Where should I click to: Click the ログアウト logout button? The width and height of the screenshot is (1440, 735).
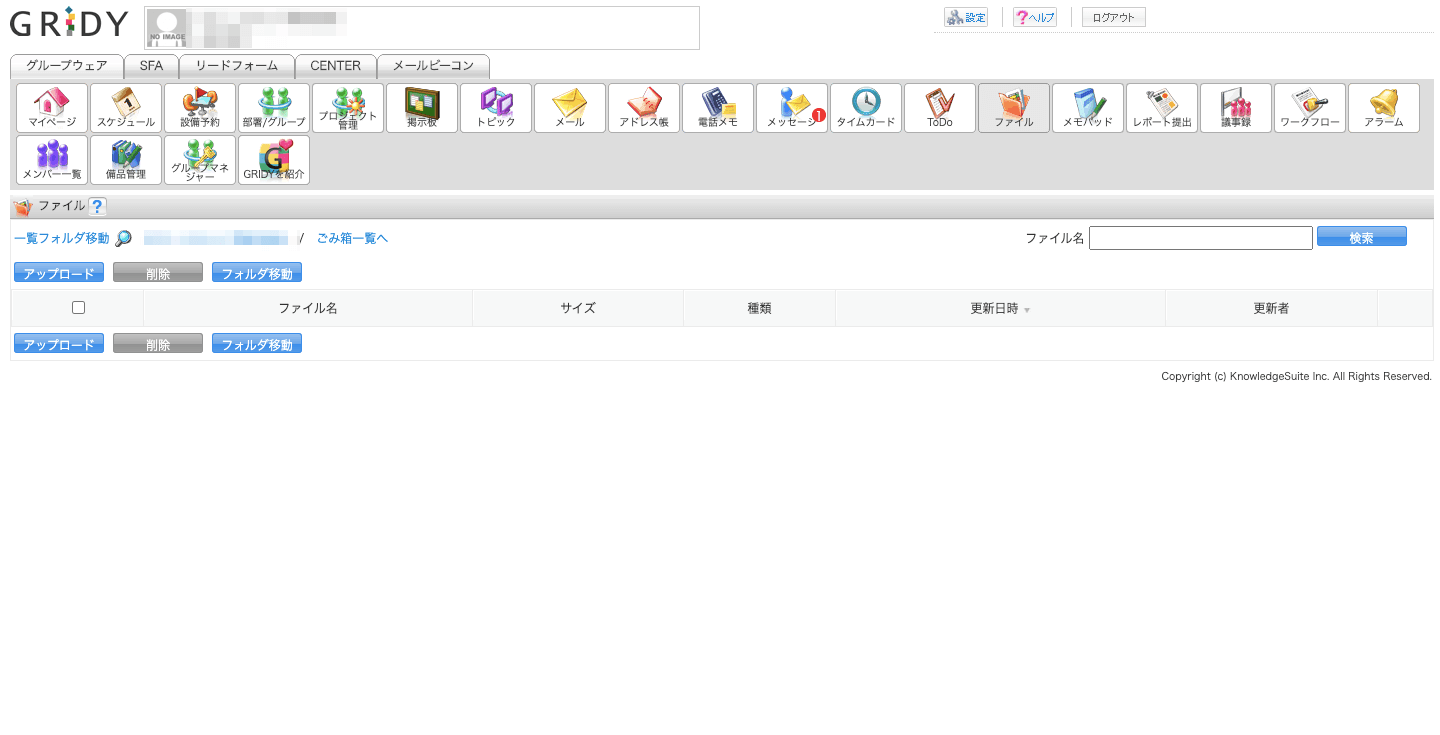[x=1113, y=17]
